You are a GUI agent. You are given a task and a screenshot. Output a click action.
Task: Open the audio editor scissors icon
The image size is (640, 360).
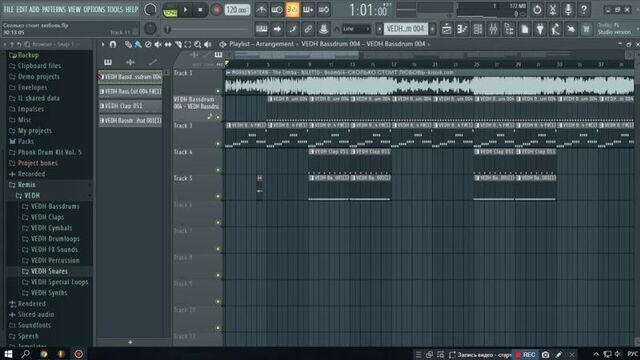coord(552,9)
